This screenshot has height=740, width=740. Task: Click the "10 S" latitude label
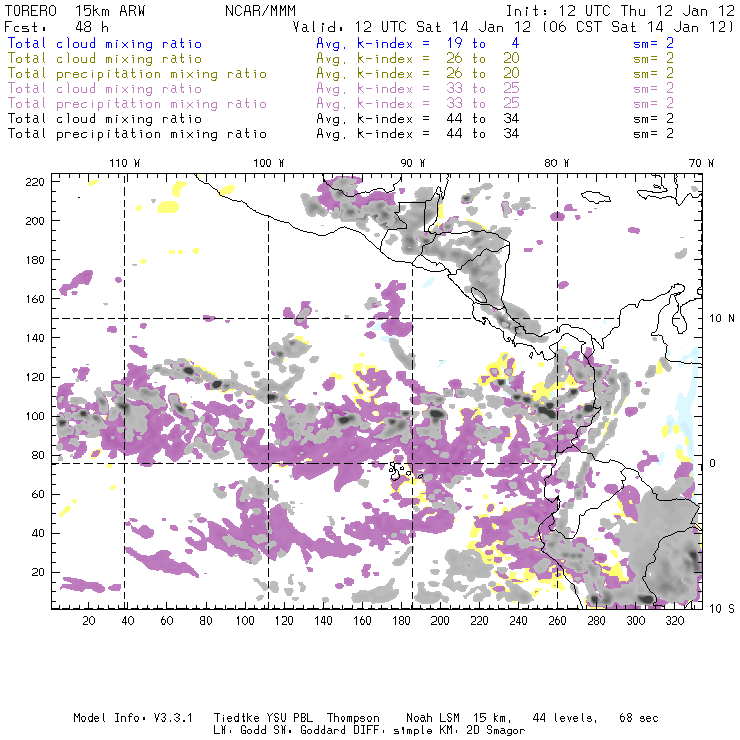click(x=722, y=609)
